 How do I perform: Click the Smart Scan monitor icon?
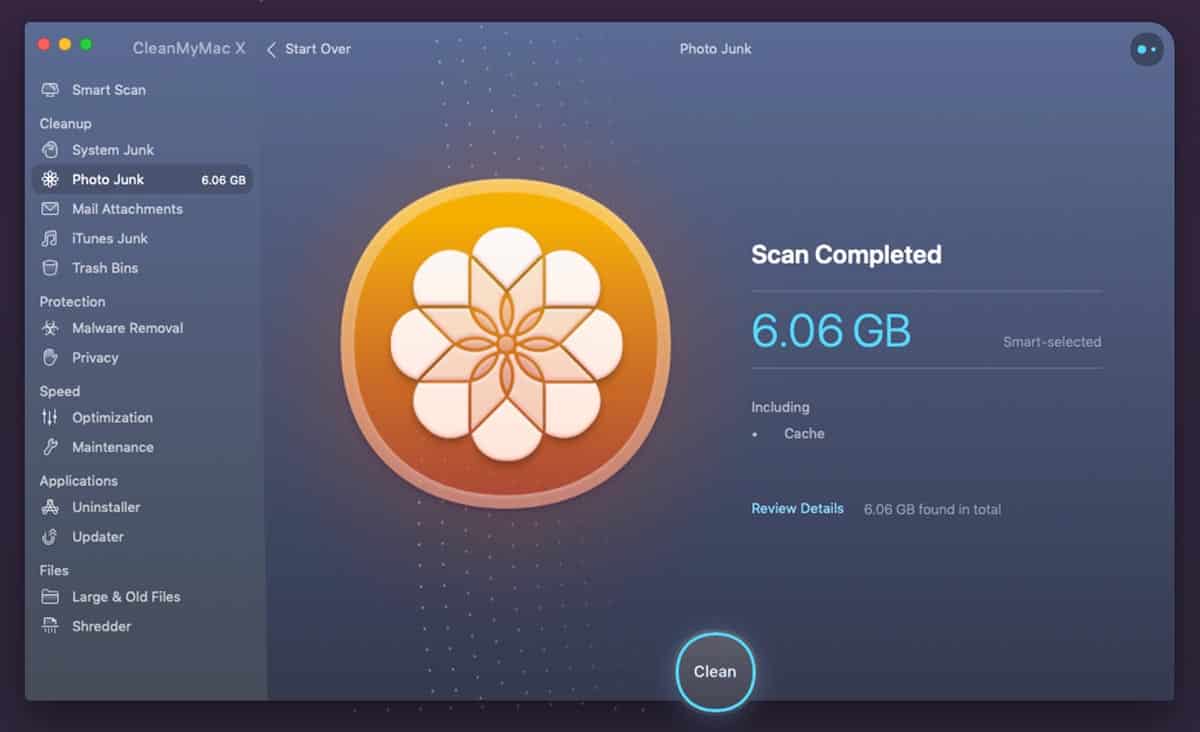(x=50, y=90)
